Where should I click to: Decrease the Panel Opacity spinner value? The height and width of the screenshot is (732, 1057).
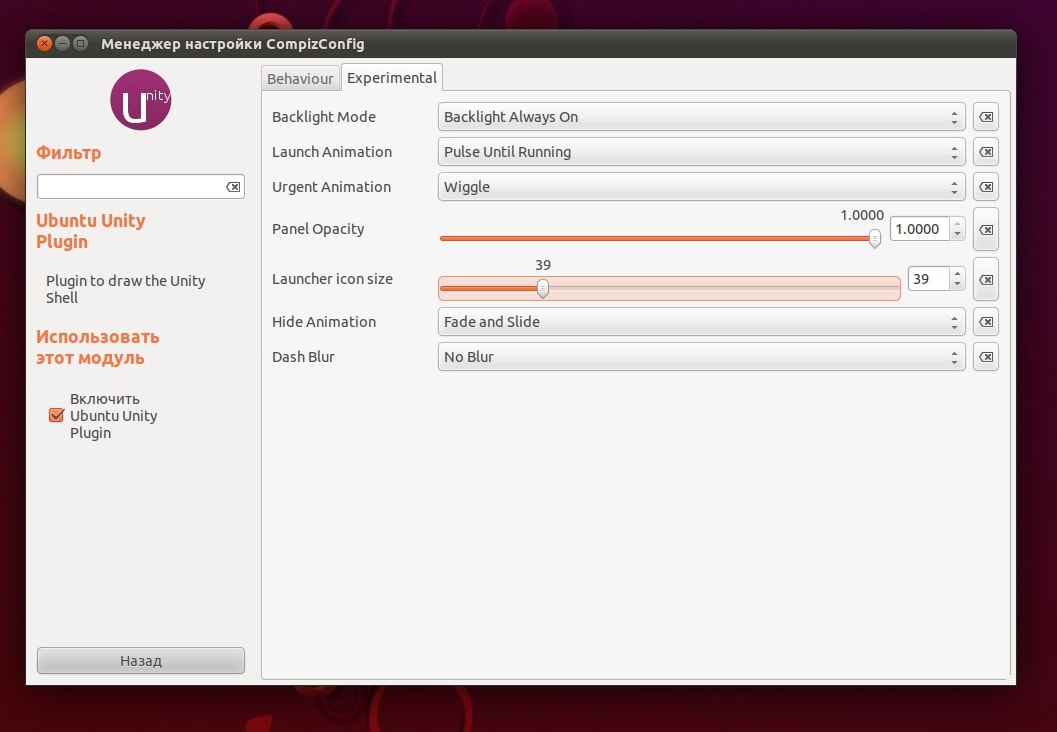[957, 234]
